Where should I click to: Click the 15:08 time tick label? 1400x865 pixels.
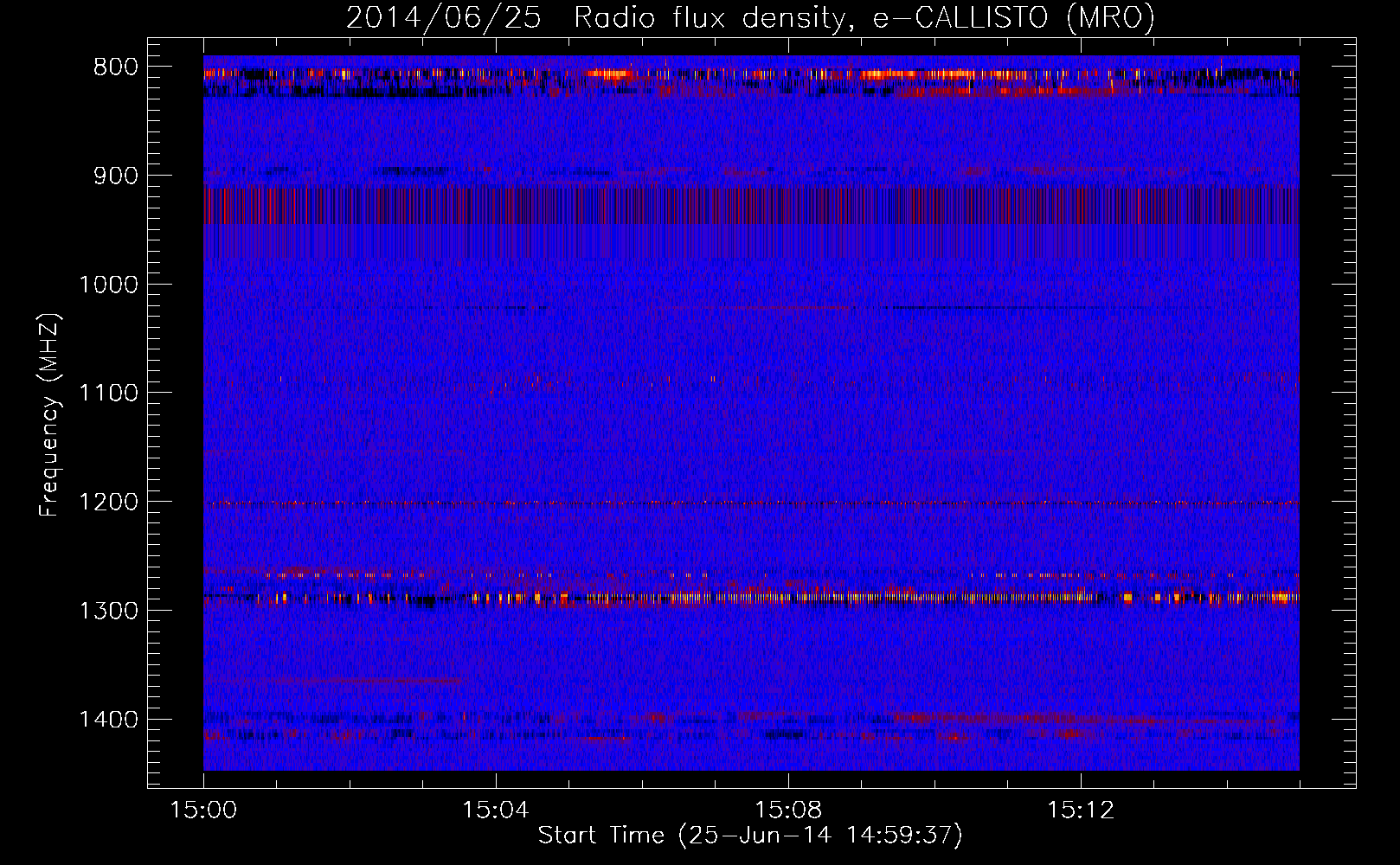787,811
